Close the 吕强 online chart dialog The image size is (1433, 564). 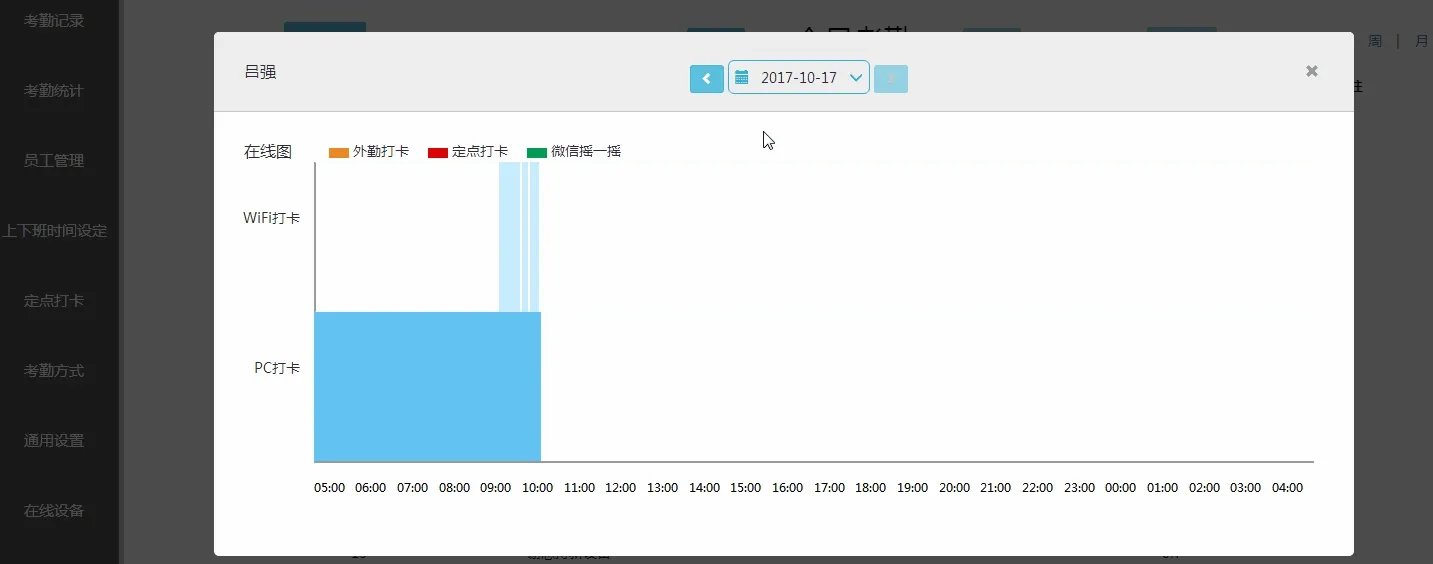(x=1311, y=71)
